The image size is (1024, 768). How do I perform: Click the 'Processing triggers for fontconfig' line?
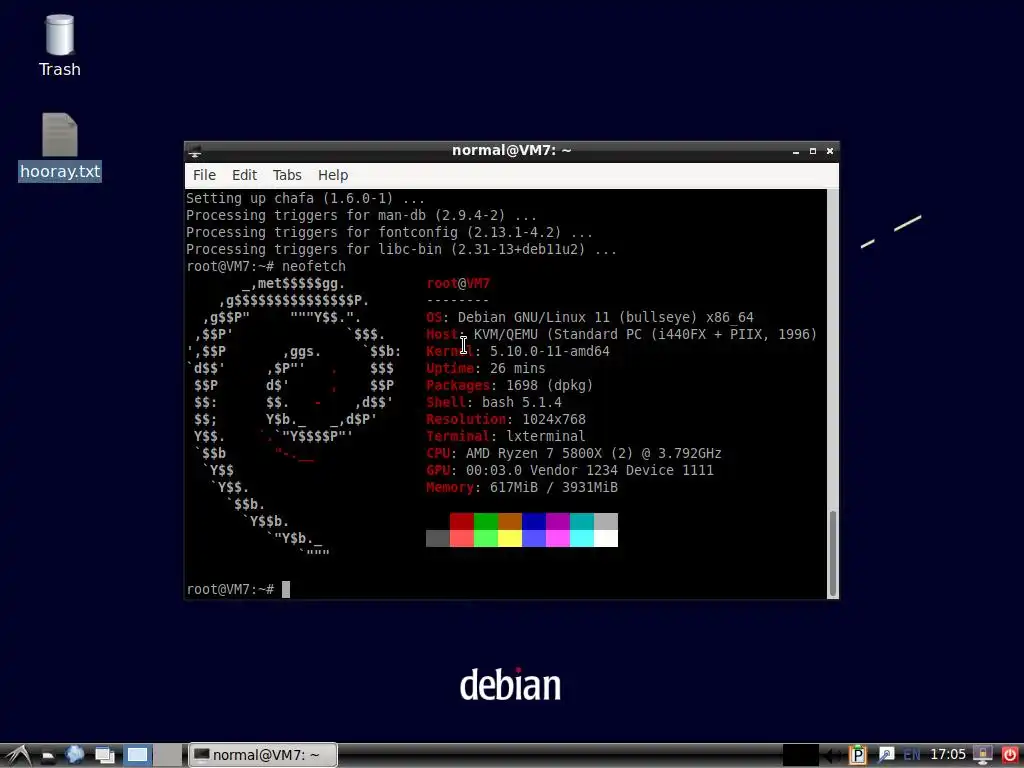389,232
